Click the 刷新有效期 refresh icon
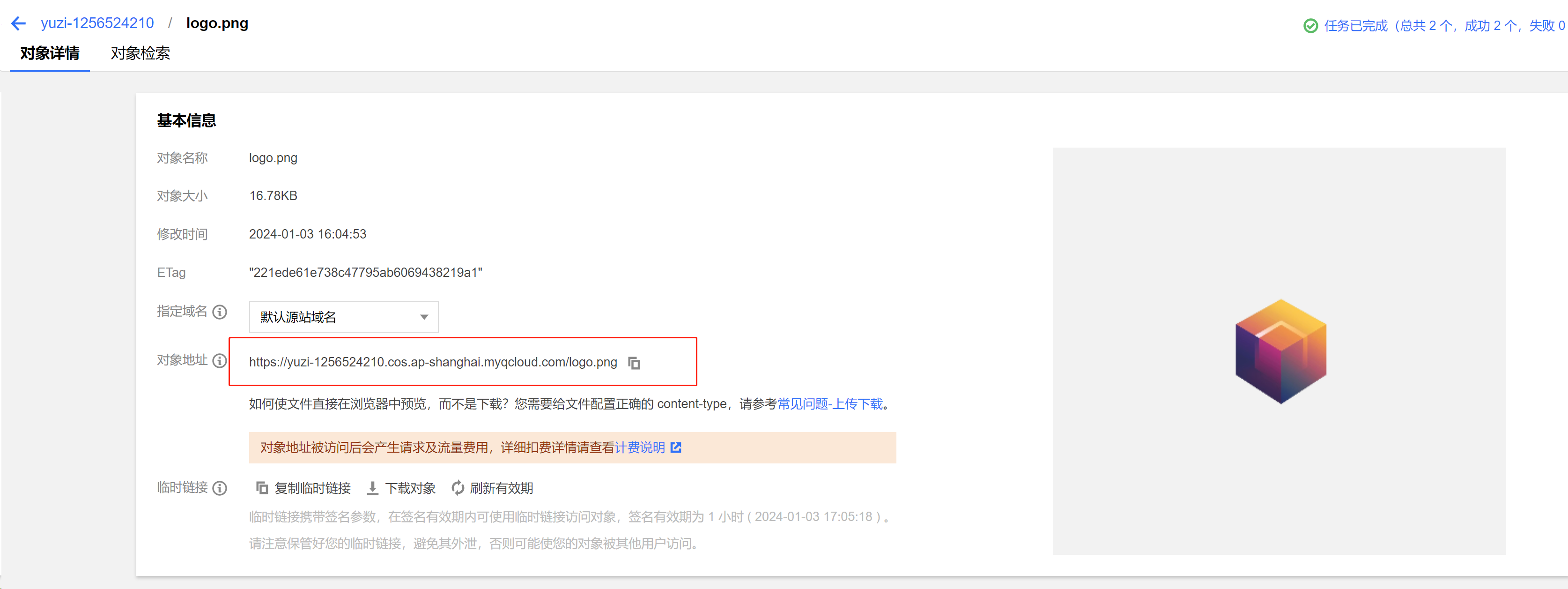 (x=458, y=488)
